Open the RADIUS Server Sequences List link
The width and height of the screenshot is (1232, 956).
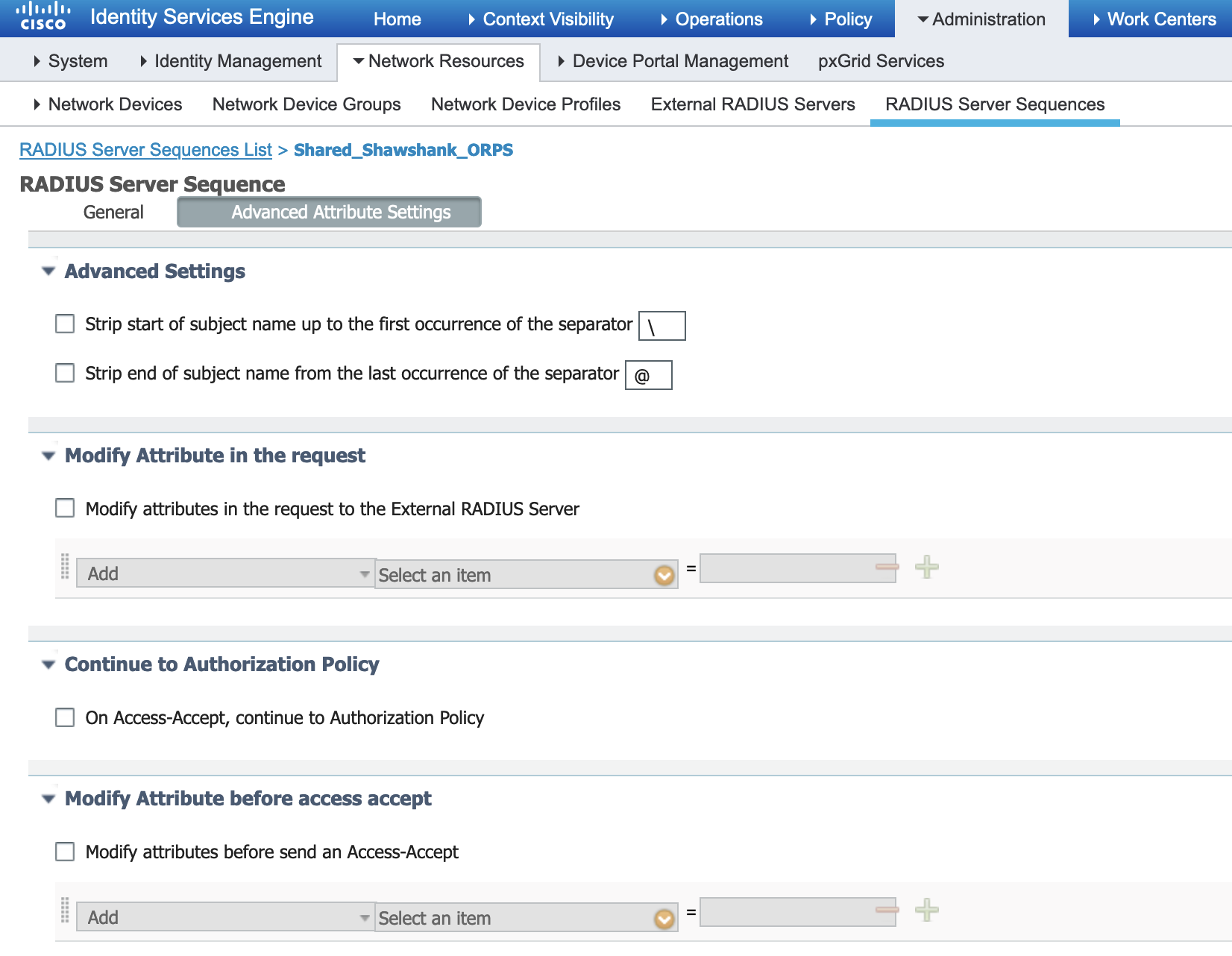(x=145, y=150)
